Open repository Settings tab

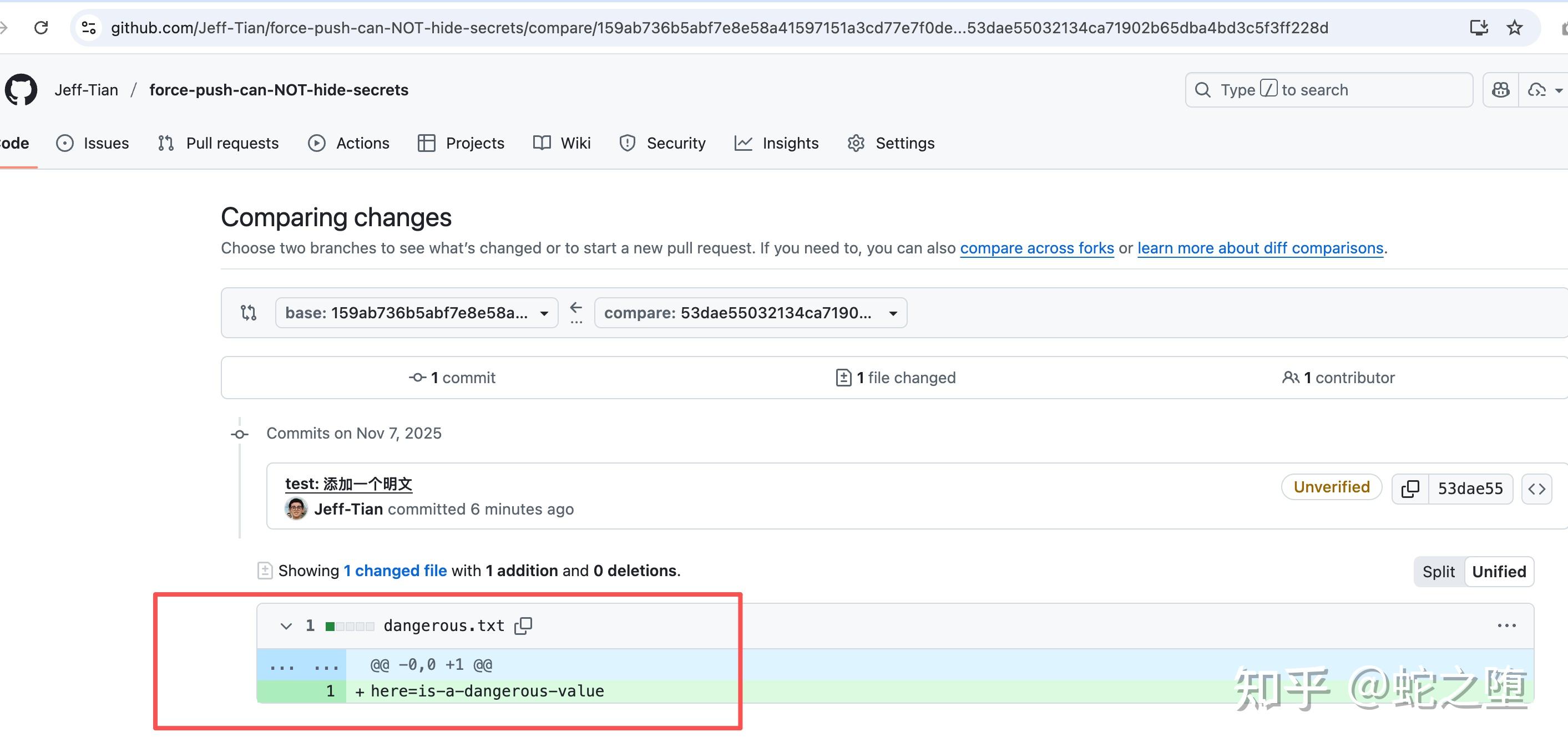tap(891, 143)
